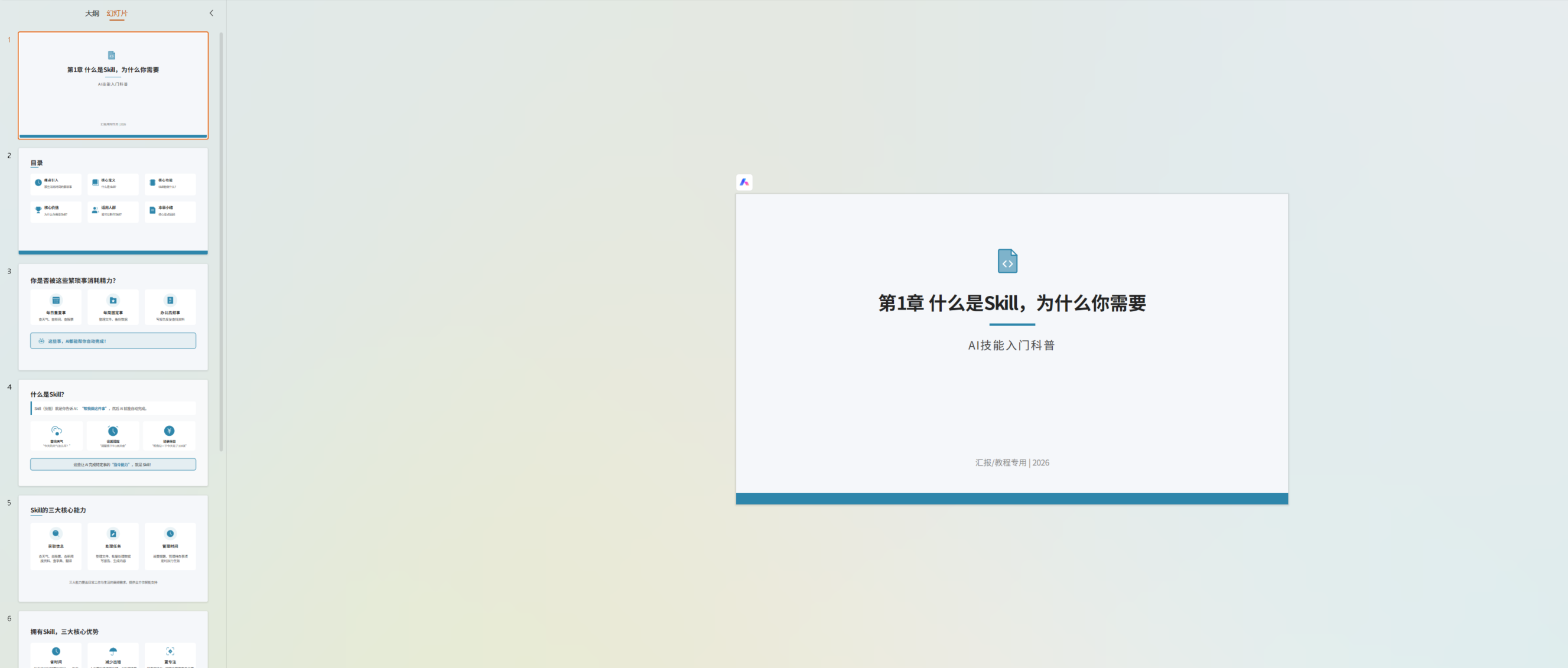Select the 幻灯片 slides tab
Viewport: 1568px width, 668px height.
(117, 13)
